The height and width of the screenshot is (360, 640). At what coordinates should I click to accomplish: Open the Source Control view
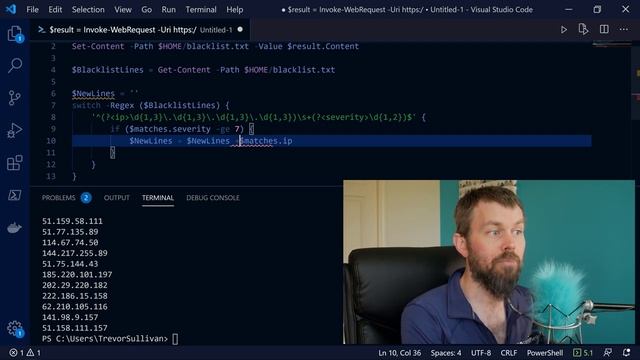click(15, 98)
